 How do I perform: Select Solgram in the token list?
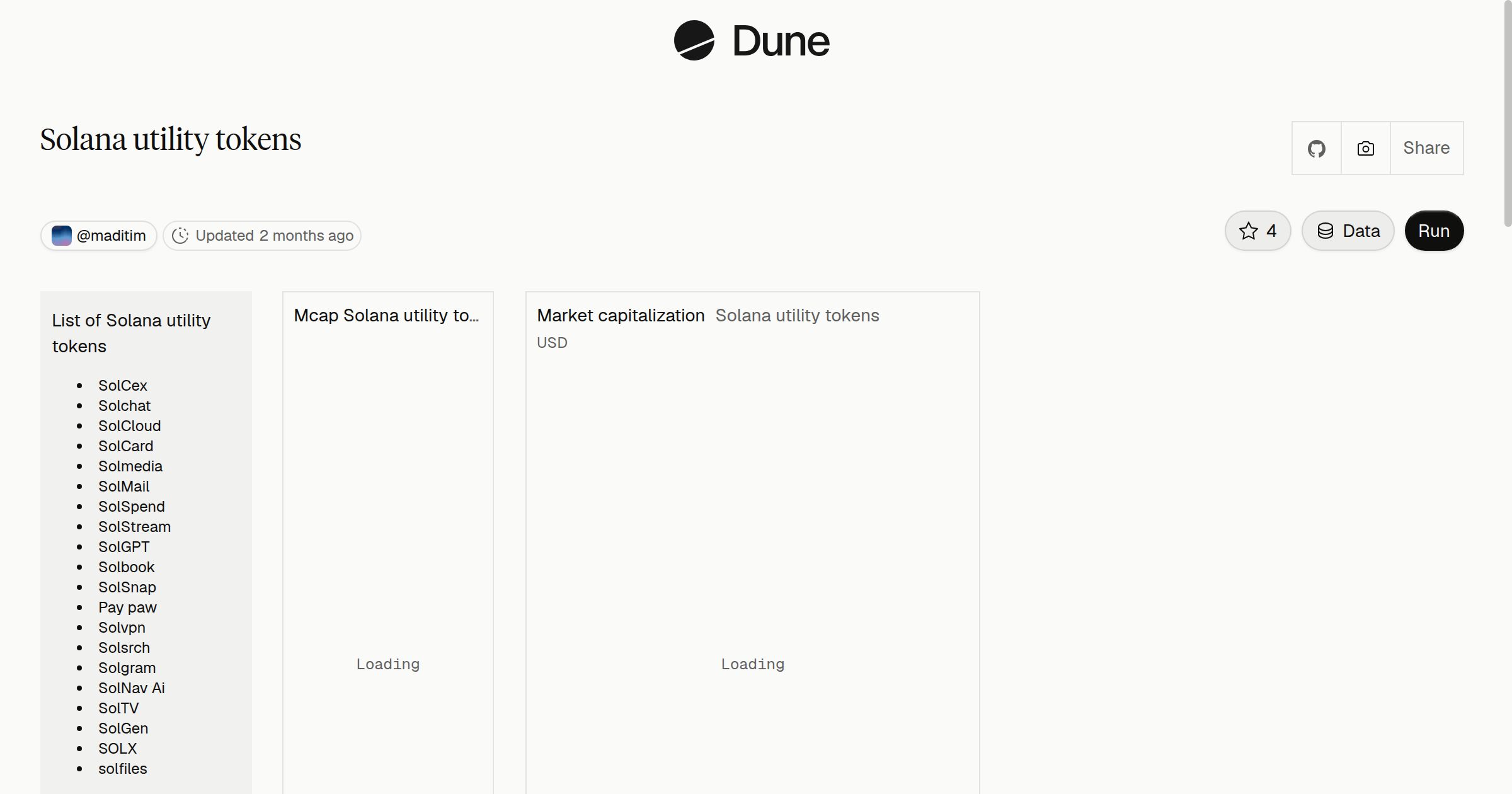tap(127, 668)
